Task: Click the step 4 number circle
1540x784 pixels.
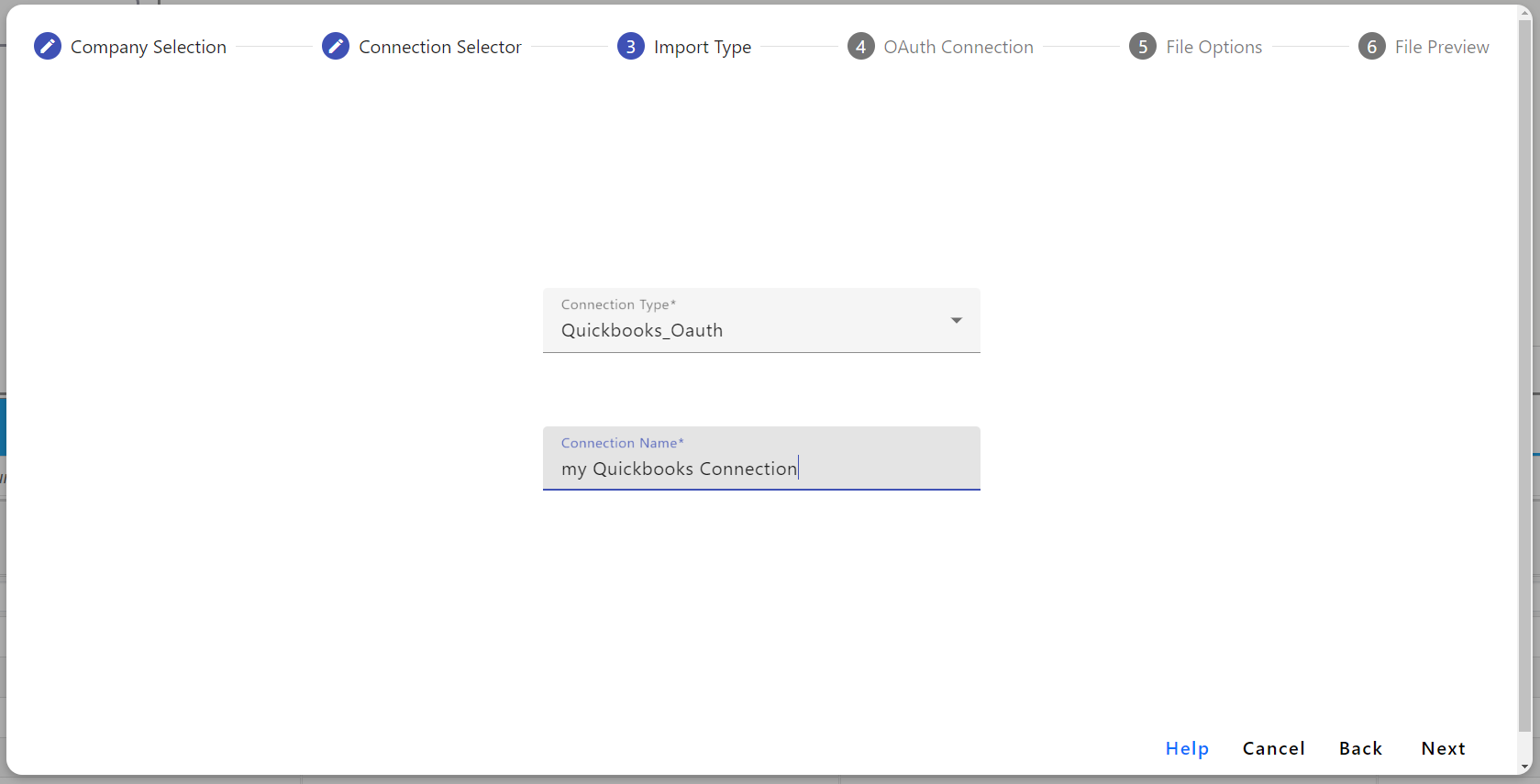Action: pos(860,46)
